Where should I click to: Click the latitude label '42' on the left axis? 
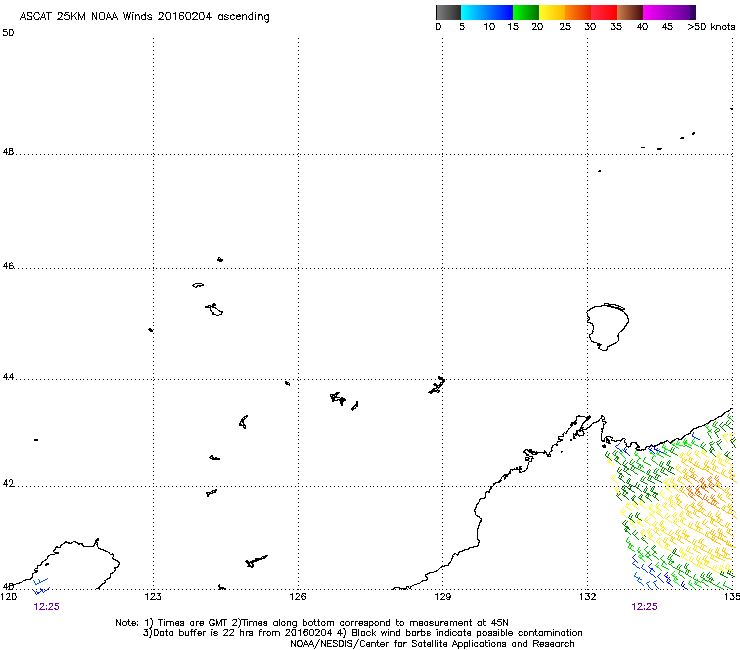pyautogui.click(x=8, y=484)
